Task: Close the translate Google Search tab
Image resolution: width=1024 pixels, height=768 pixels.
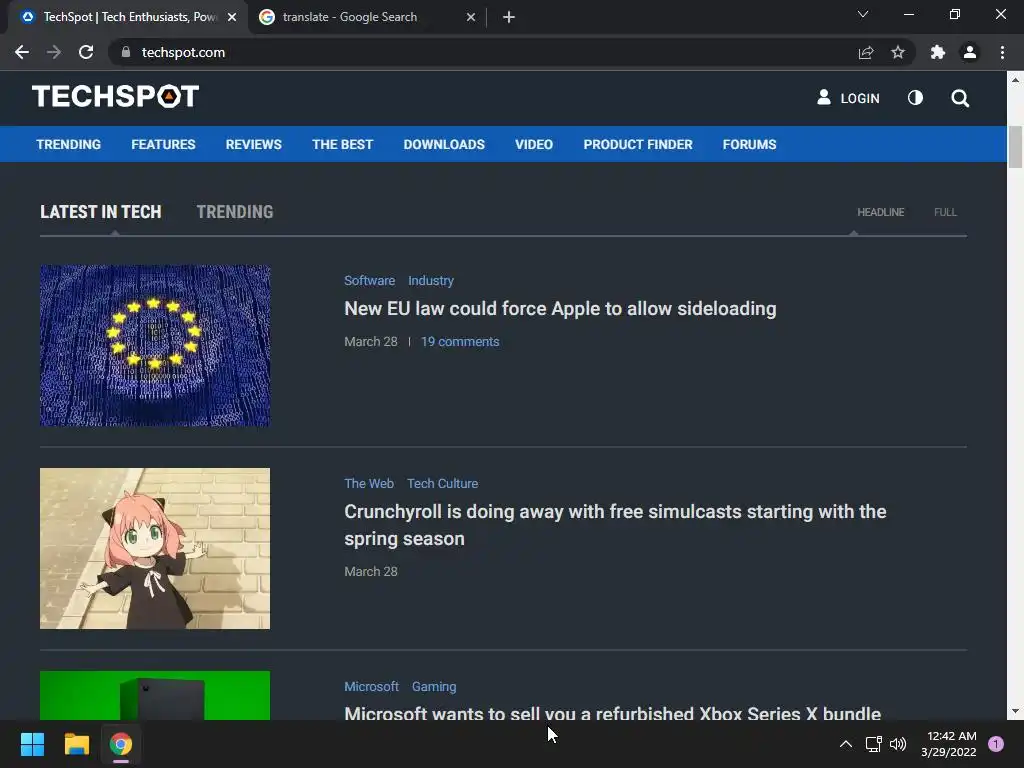Action: pos(471,17)
